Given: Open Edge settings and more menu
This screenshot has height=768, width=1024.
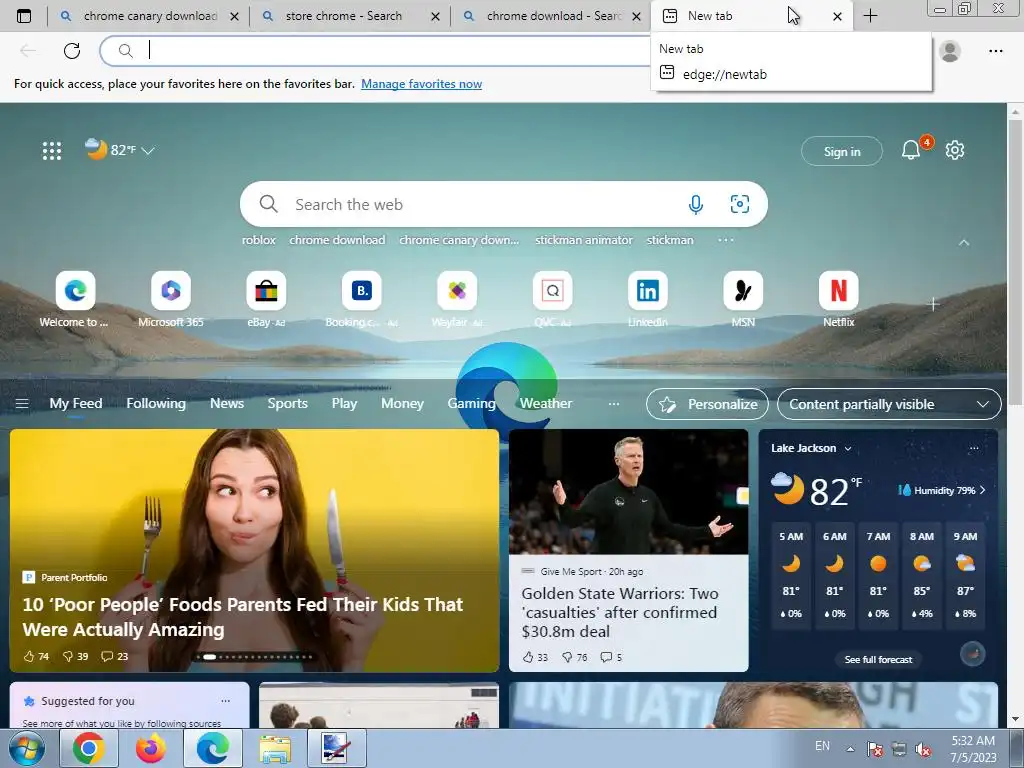Looking at the screenshot, I should [995, 51].
